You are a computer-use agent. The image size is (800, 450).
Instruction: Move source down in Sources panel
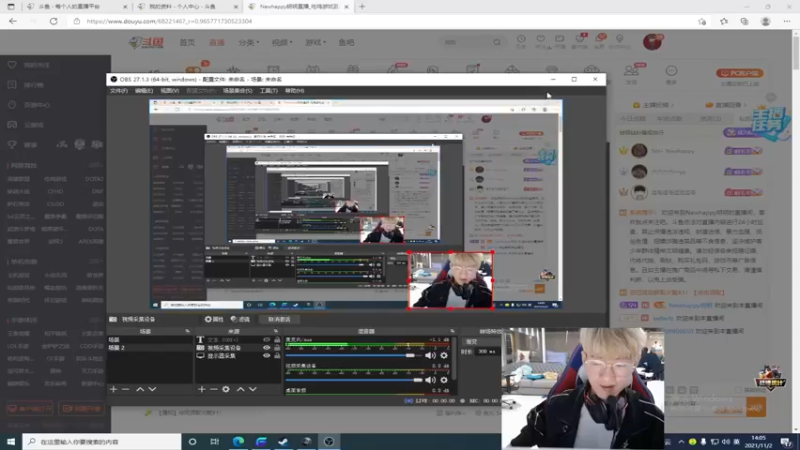[253, 389]
